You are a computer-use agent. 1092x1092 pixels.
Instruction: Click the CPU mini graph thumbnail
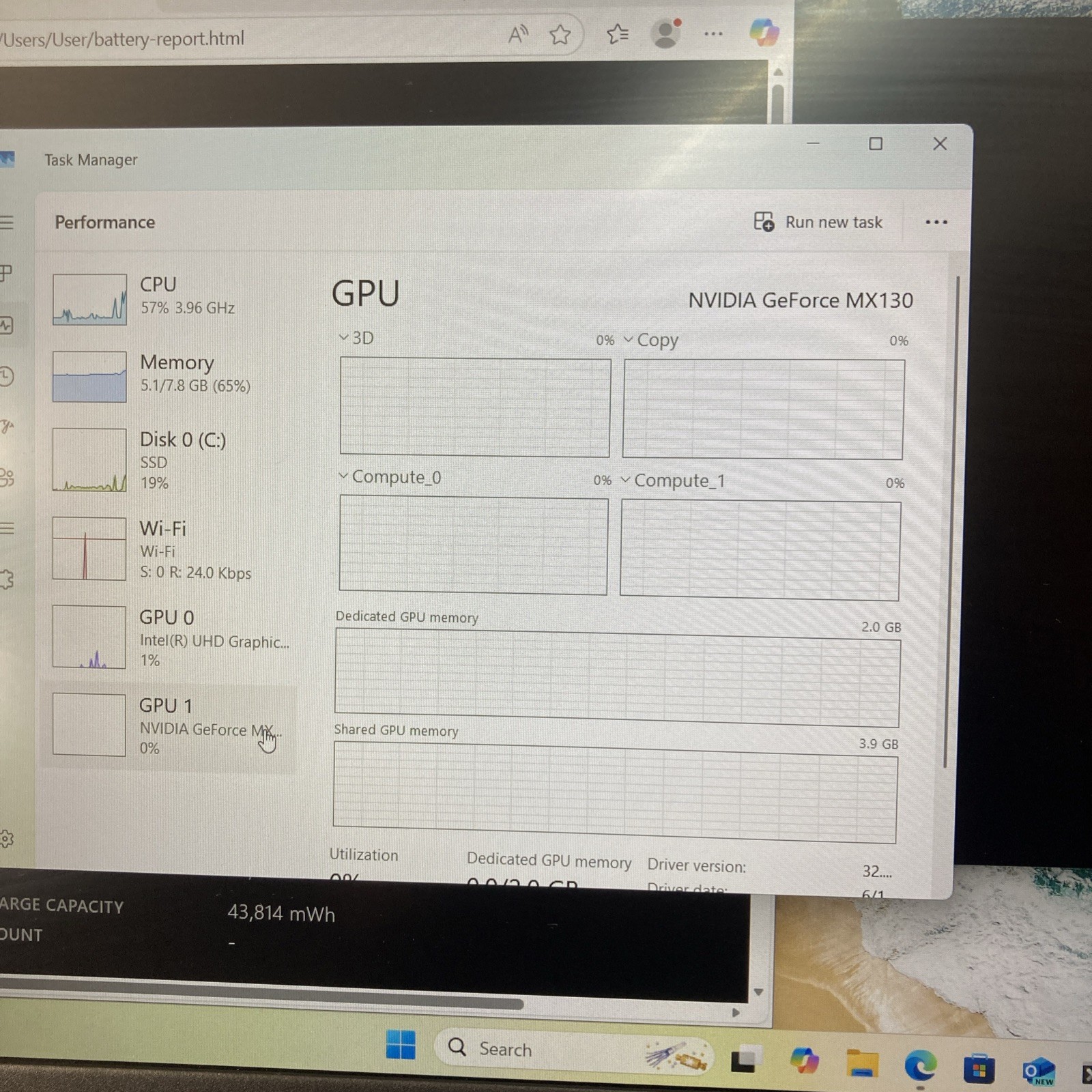coord(89,299)
